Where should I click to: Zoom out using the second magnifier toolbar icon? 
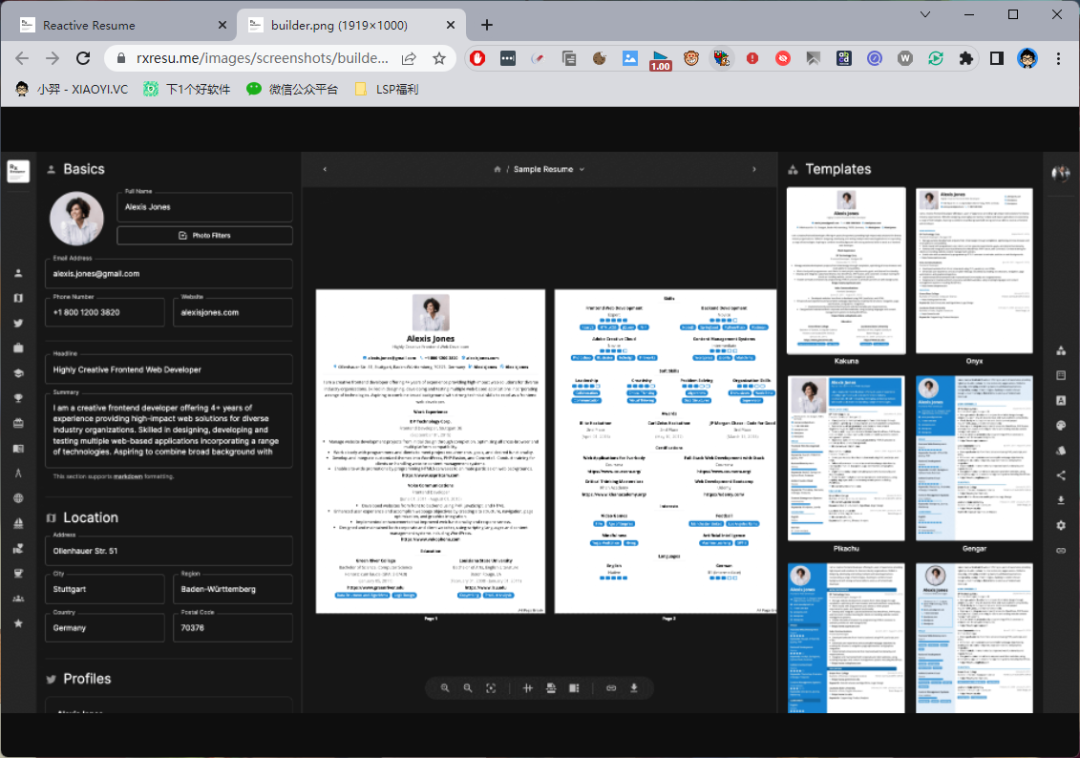pos(468,688)
